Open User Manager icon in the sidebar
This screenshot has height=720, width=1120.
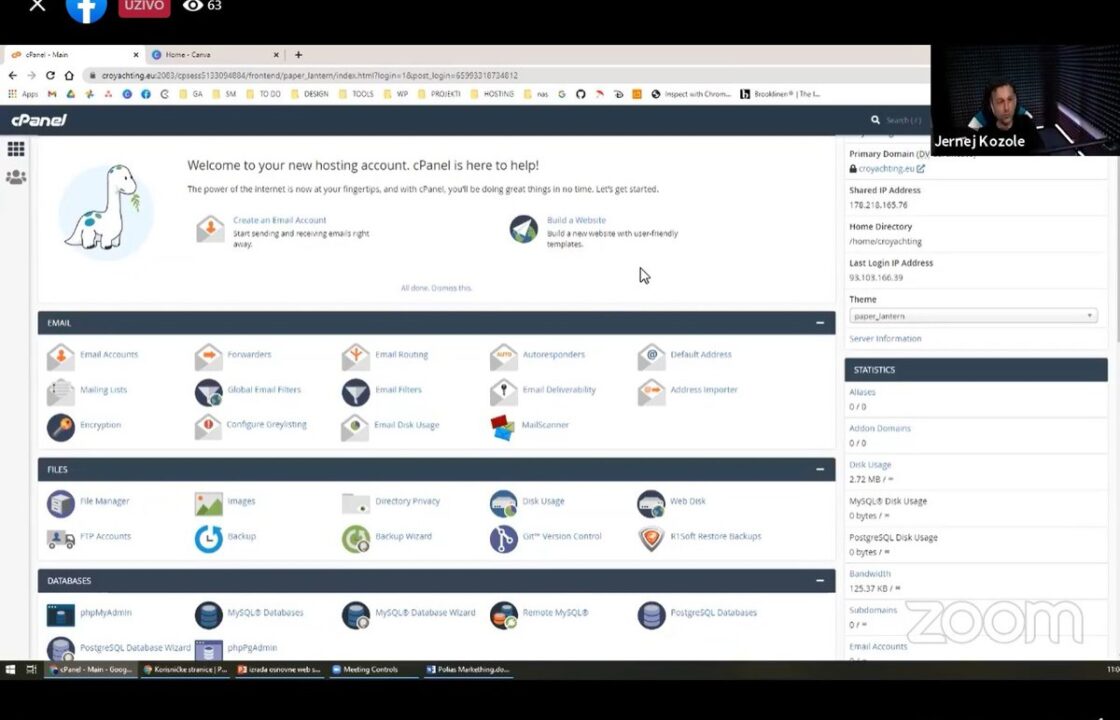pyautogui.click(x=16, y=177)
